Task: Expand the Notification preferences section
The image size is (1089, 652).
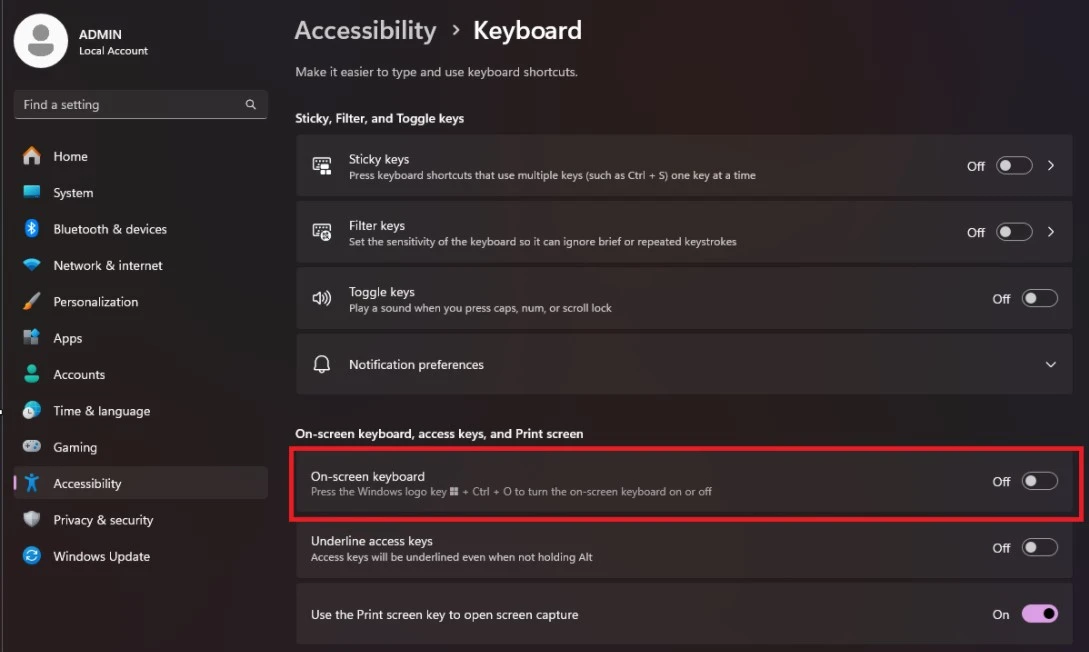Action: click(1050, 365)
